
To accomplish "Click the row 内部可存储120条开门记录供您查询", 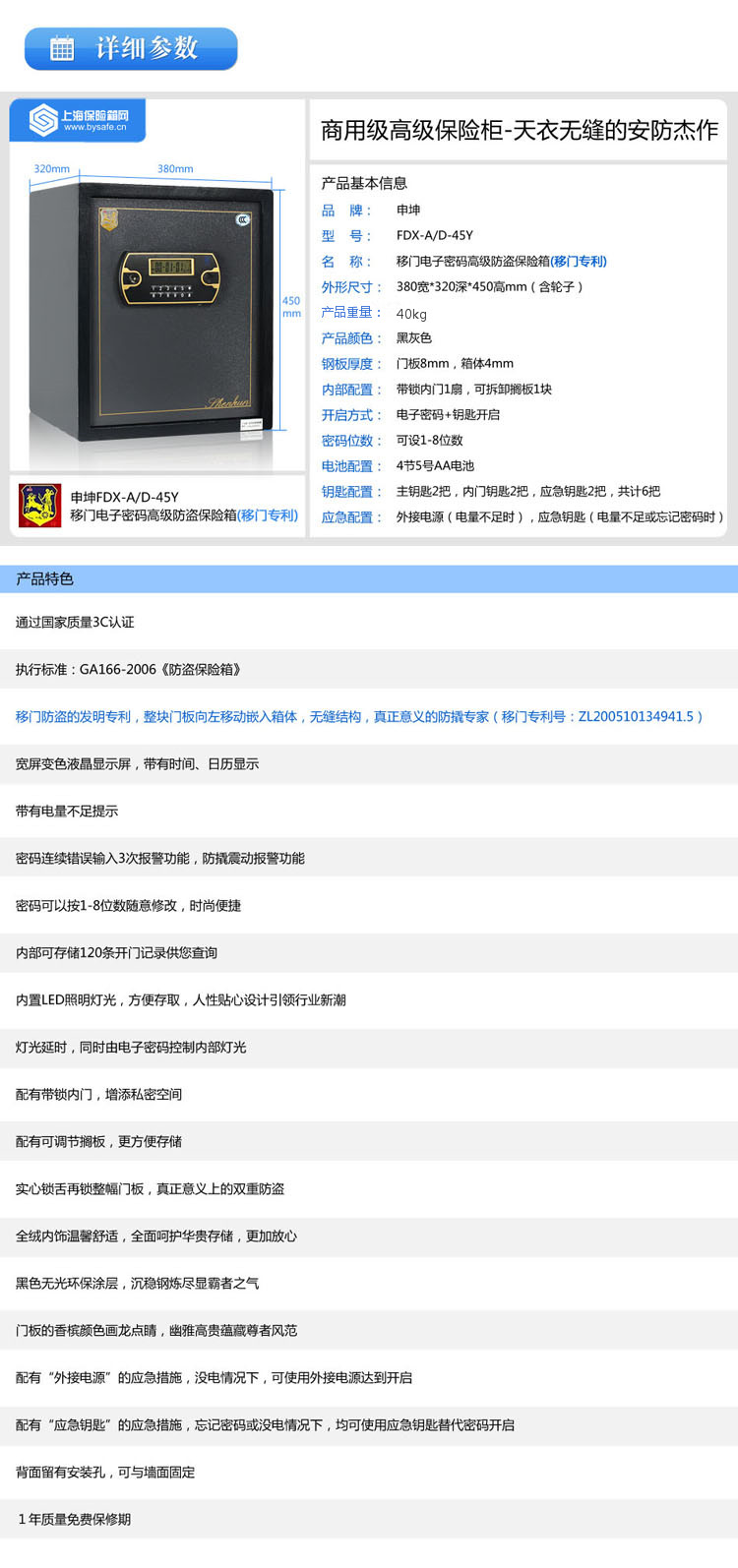I will (369, 952).
